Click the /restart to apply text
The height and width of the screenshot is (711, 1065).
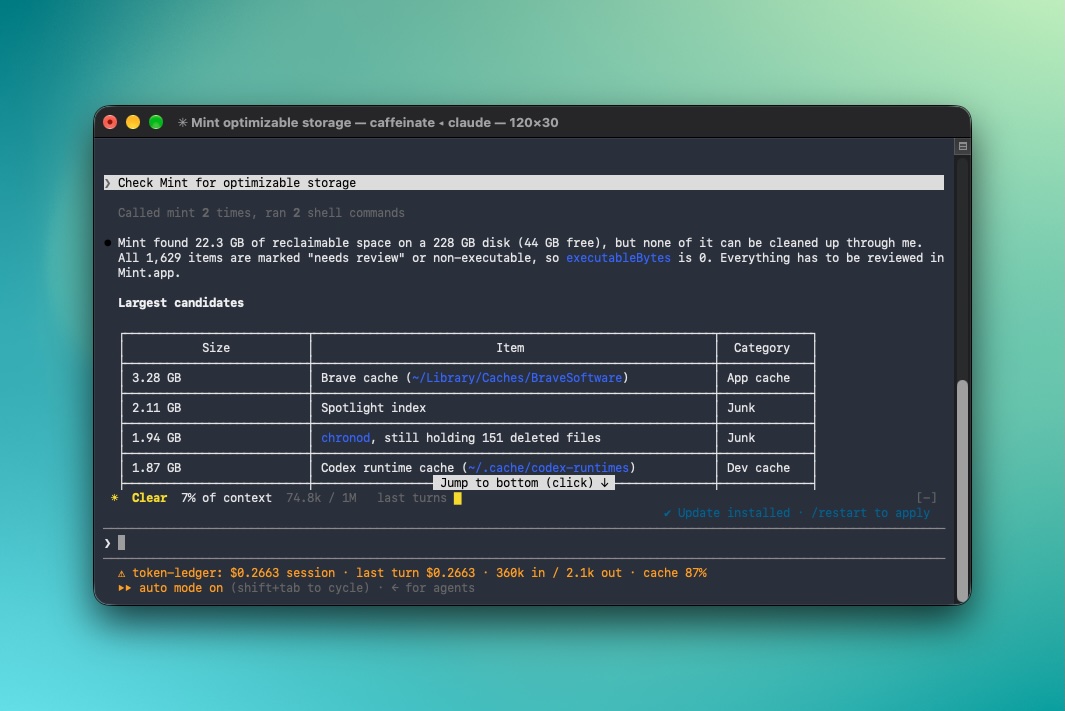click(871, 513)
